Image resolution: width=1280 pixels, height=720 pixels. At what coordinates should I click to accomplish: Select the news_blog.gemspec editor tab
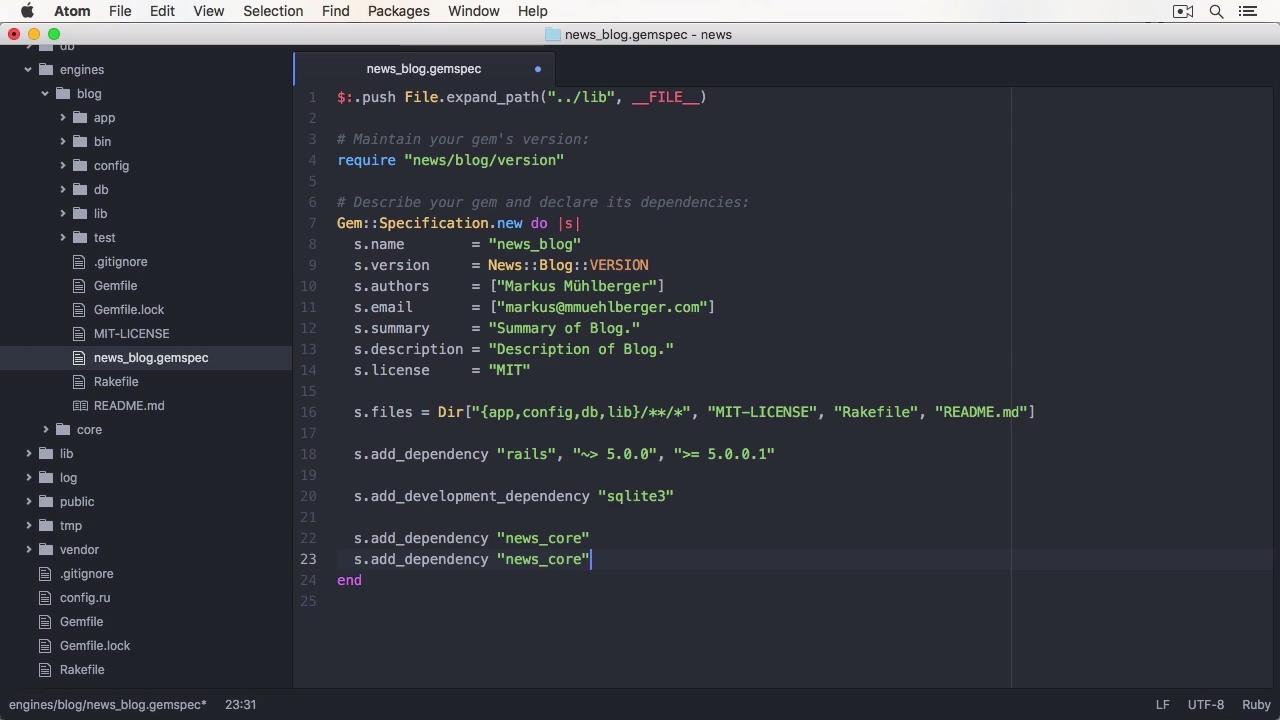pos(424,69)
